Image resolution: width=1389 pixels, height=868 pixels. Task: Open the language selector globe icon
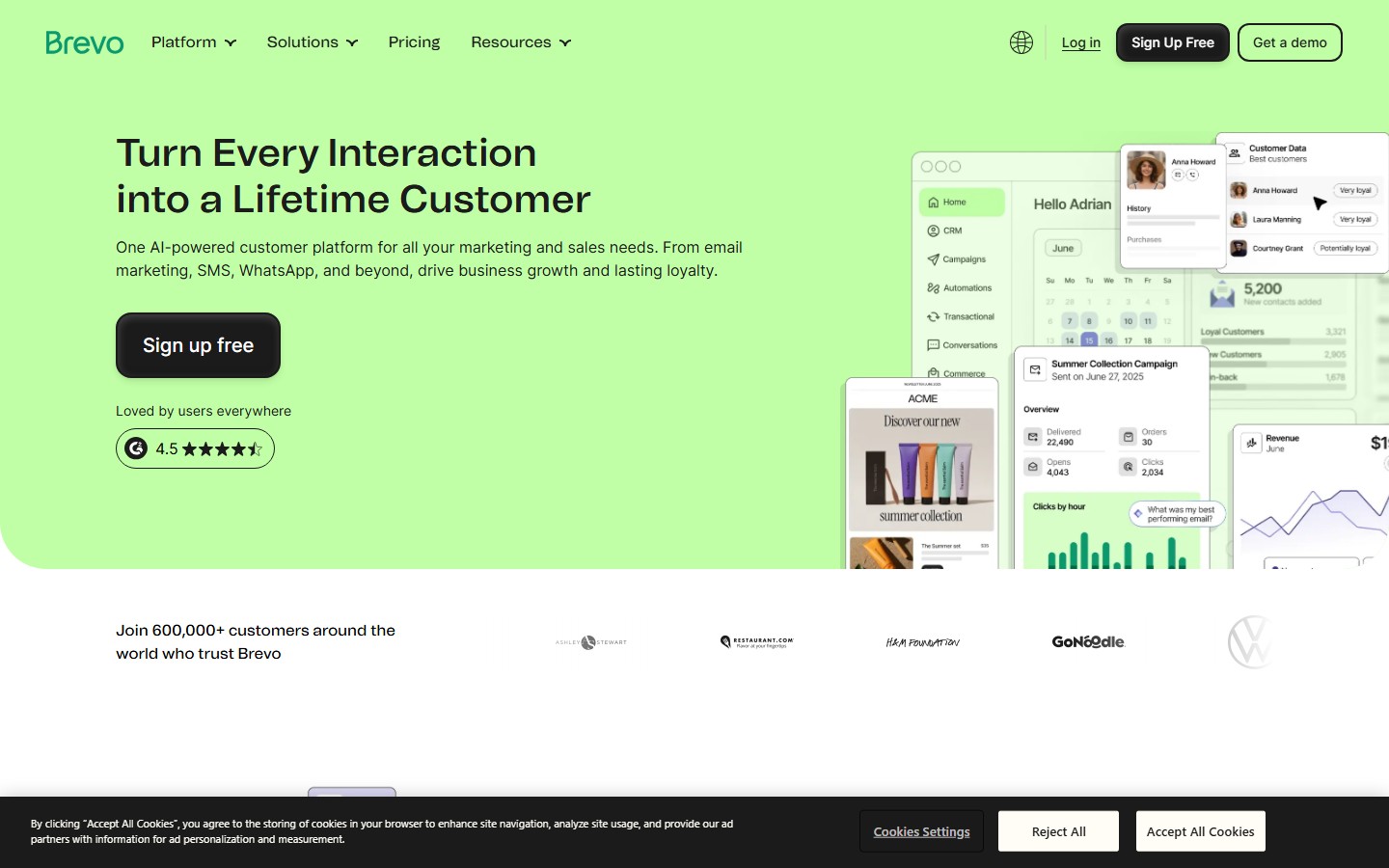click(x=1021, y=42)
